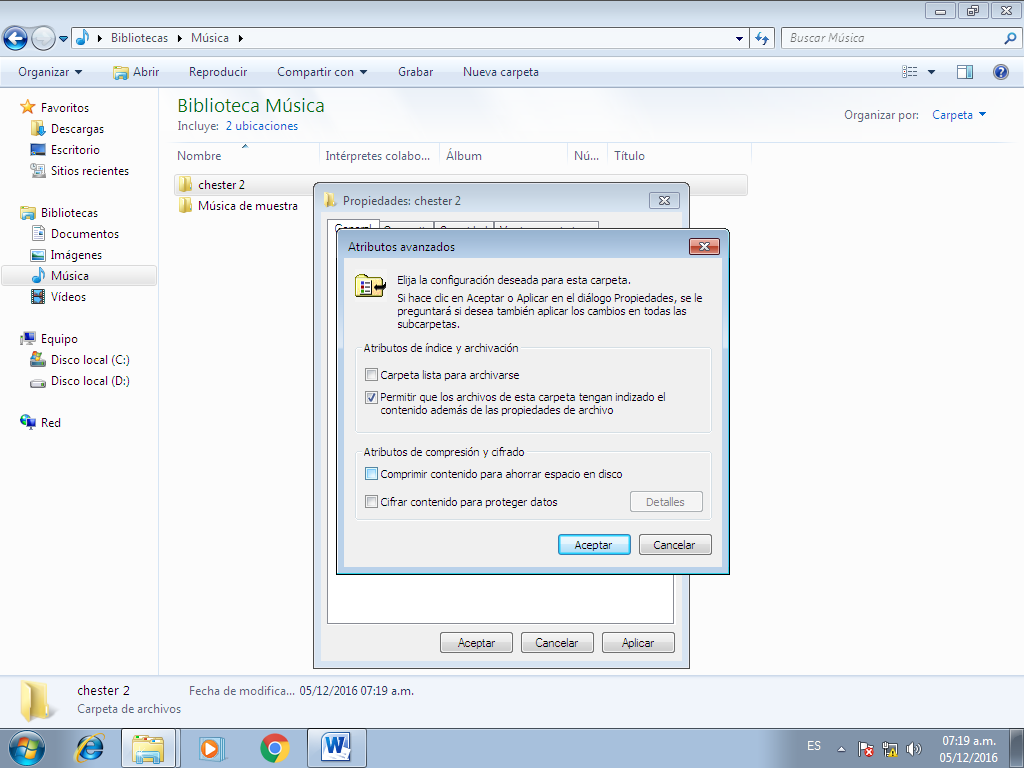The height and width of the screenshot is (768, 1024).
Task: Click Aceptar in Atributos avanzados dialog
Action: pos(593,544)
